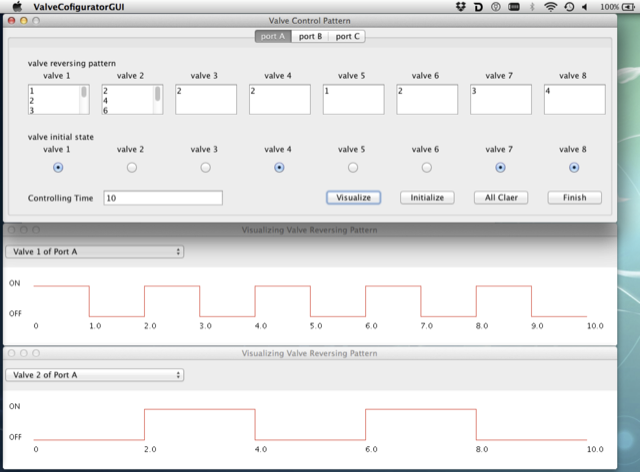This screenshot has width=640, height=472.
Task: Click the volume speaker icon
Action: (x=585, y=7)
